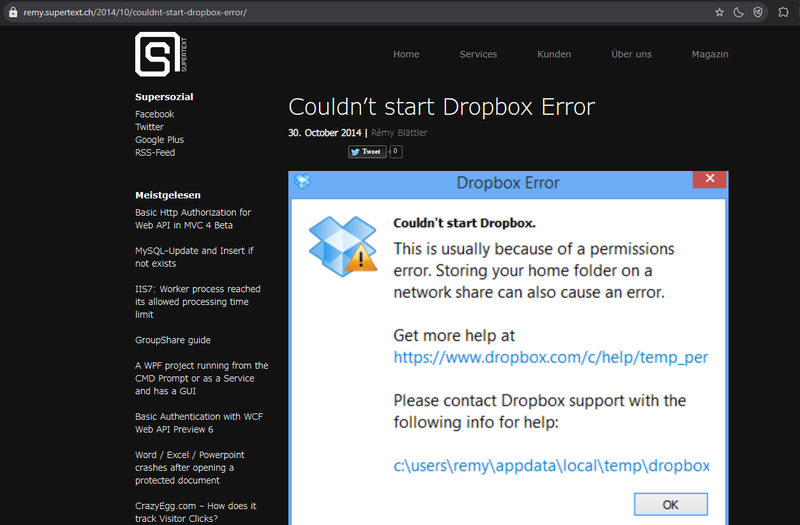Open the GroupShare guide link

[173, 340]
